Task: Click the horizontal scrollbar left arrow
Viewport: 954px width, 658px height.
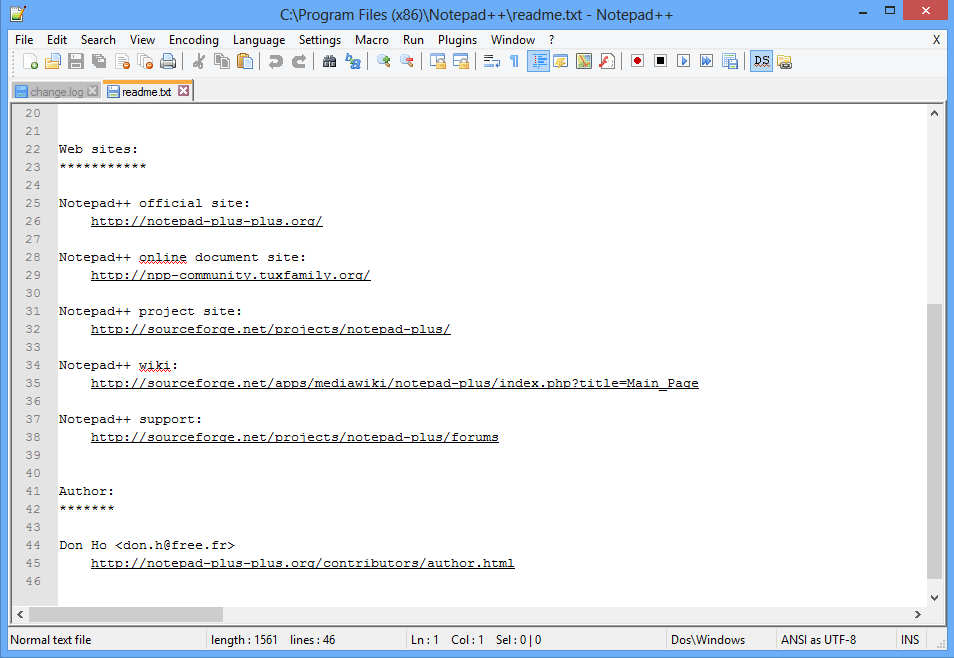Action: point(20,615)
